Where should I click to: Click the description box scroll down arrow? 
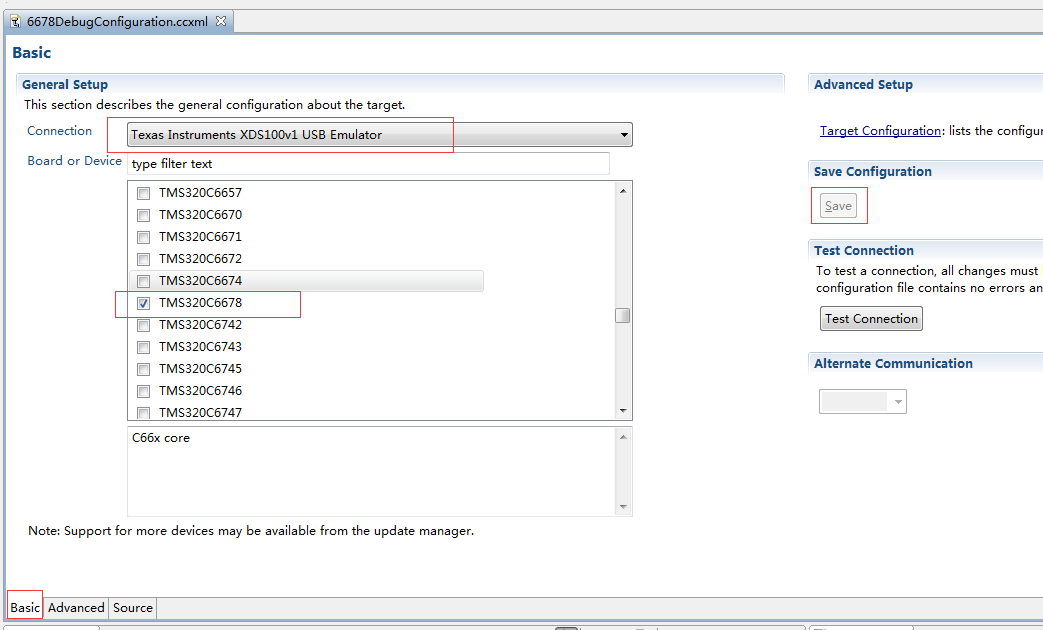(623, 506)
